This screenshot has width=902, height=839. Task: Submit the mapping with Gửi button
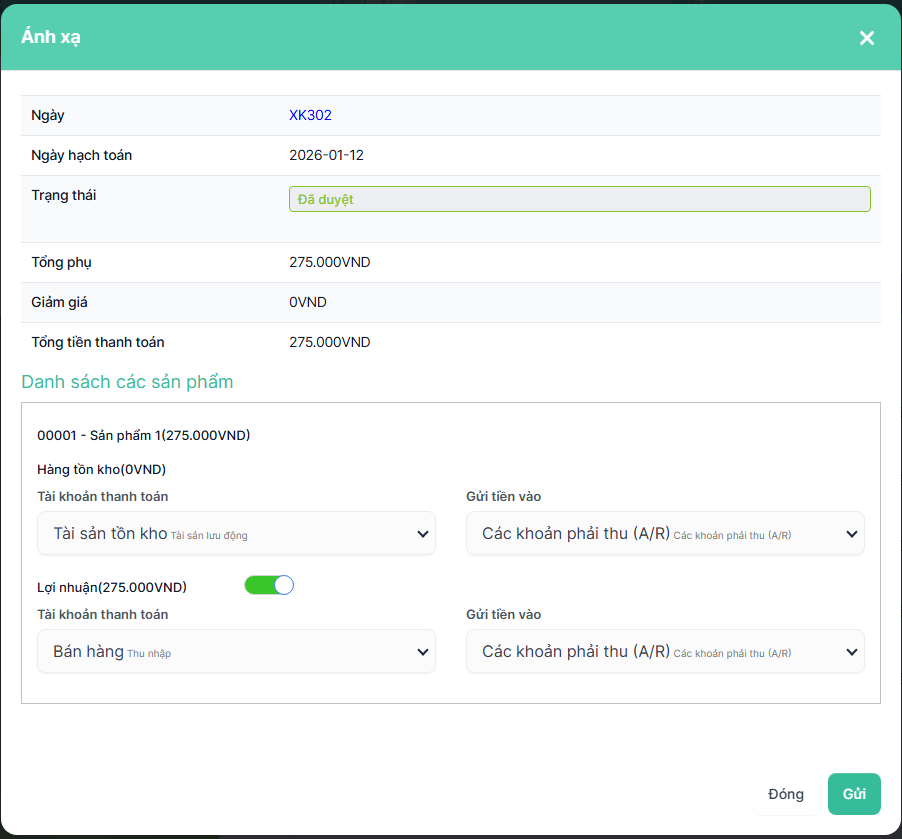coord(854,794)
